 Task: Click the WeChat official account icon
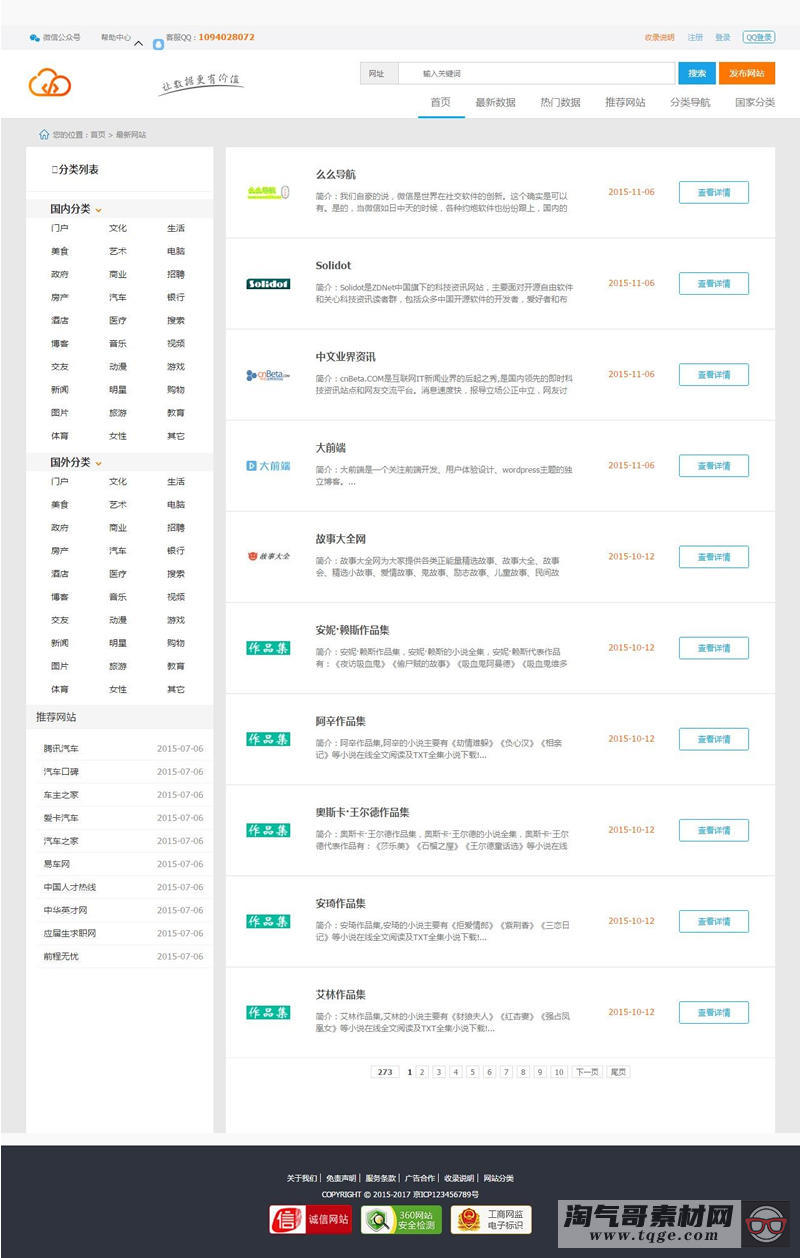point(35,38)
